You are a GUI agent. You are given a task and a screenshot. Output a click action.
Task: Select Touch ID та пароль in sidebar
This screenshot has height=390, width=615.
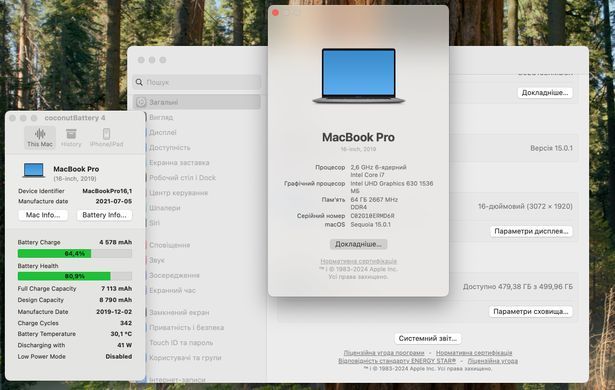click(181, 343)
